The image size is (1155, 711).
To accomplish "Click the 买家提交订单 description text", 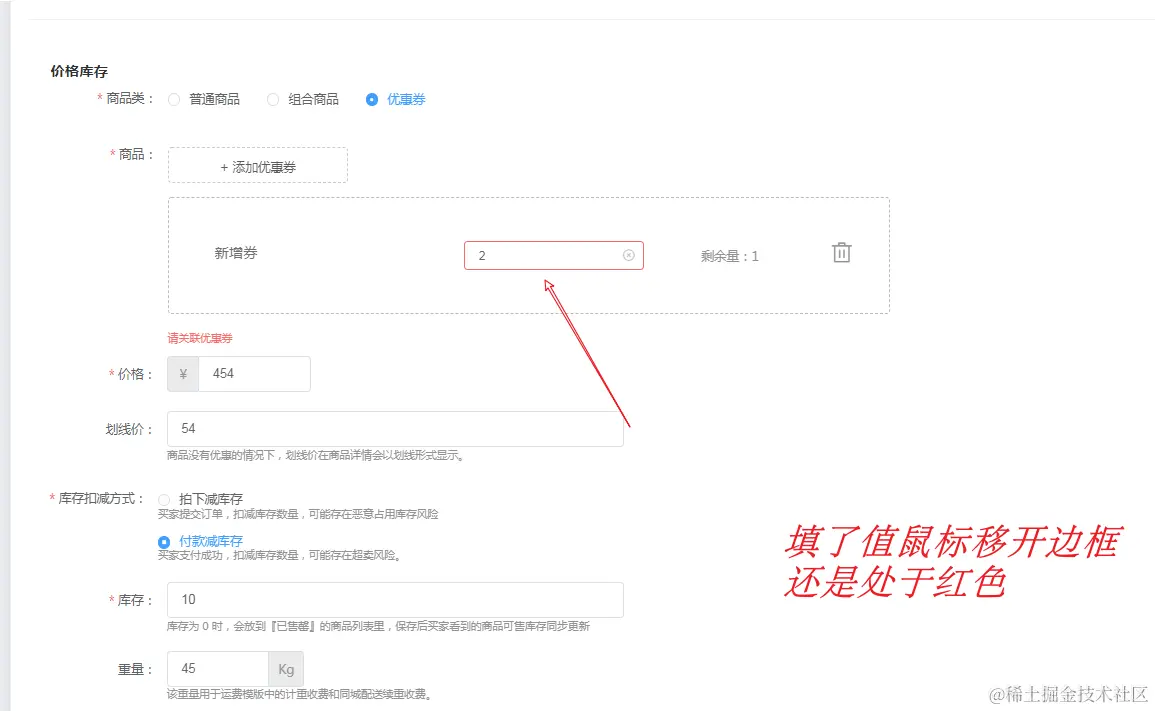I will pos(298,514).
